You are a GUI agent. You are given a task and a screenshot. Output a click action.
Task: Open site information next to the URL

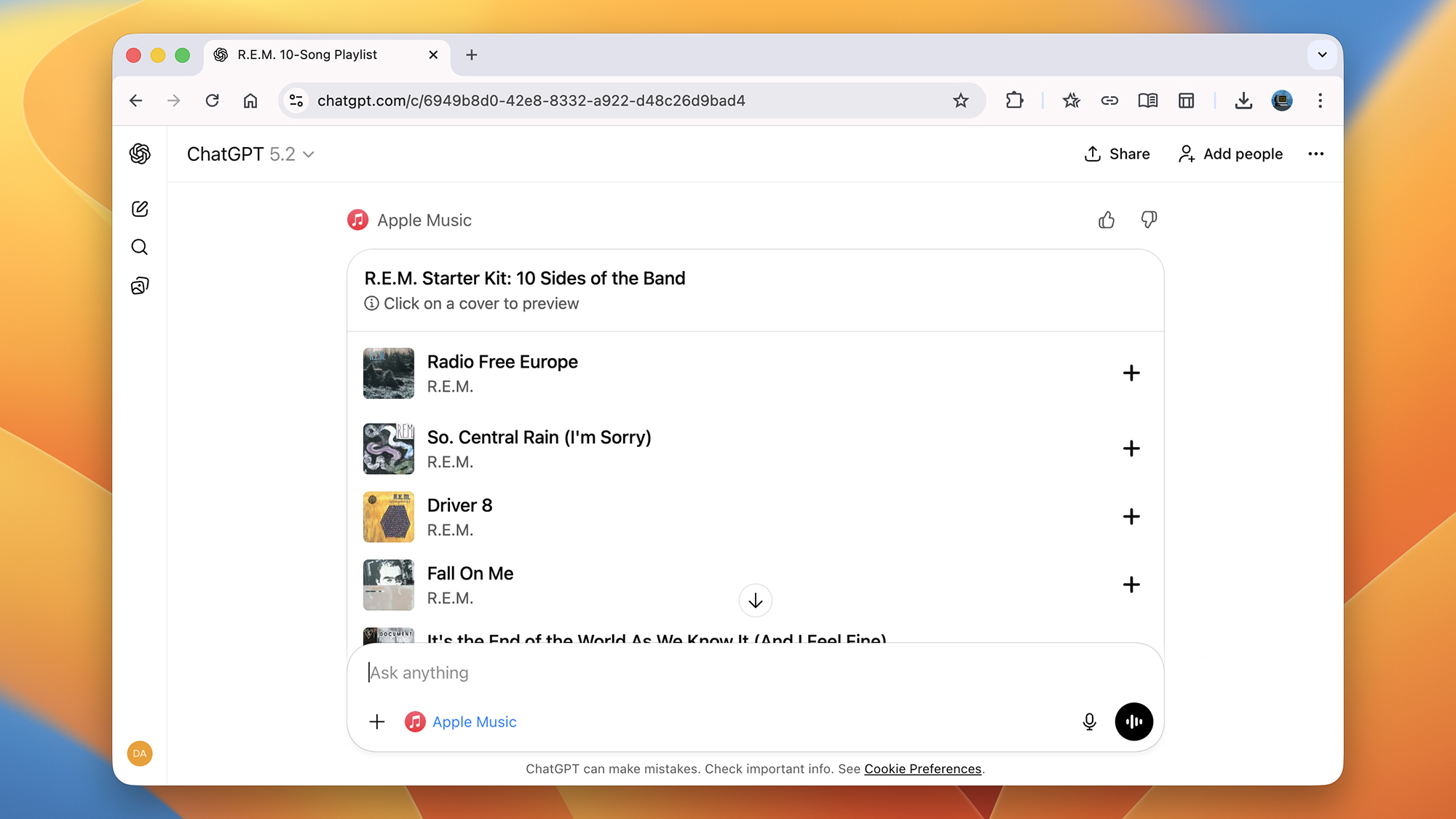click(296, 100)
